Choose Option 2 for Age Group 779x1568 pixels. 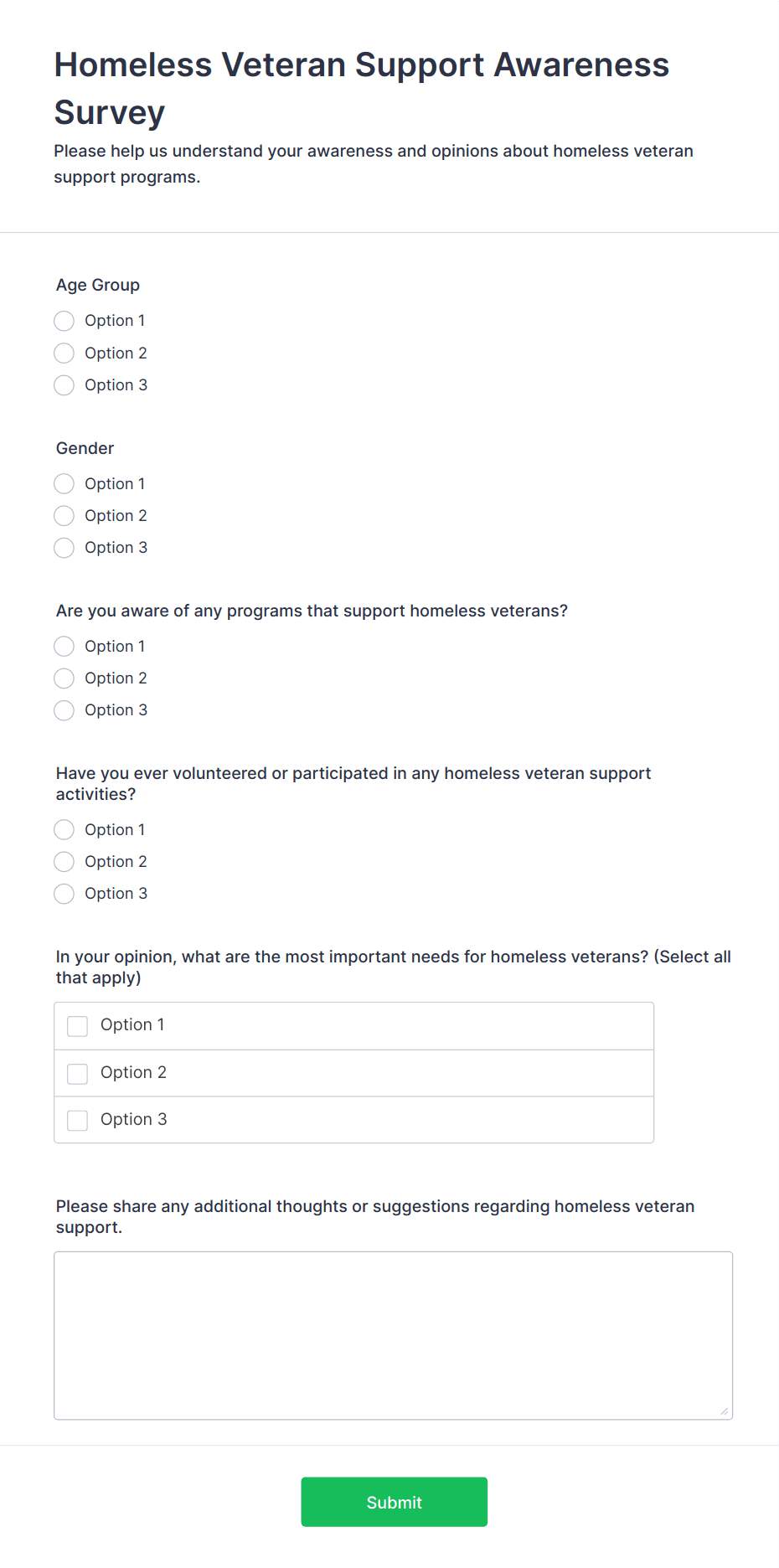pos(64,353)
